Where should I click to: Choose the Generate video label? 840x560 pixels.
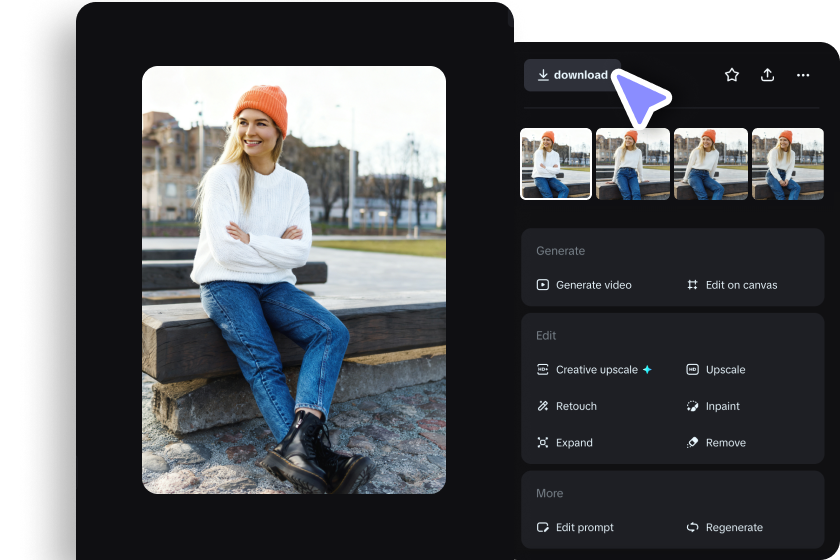594,285
